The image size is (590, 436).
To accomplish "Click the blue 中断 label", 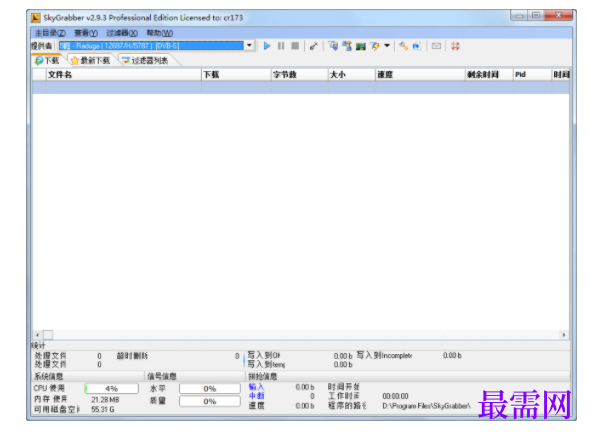I will [x=256, y=396].
